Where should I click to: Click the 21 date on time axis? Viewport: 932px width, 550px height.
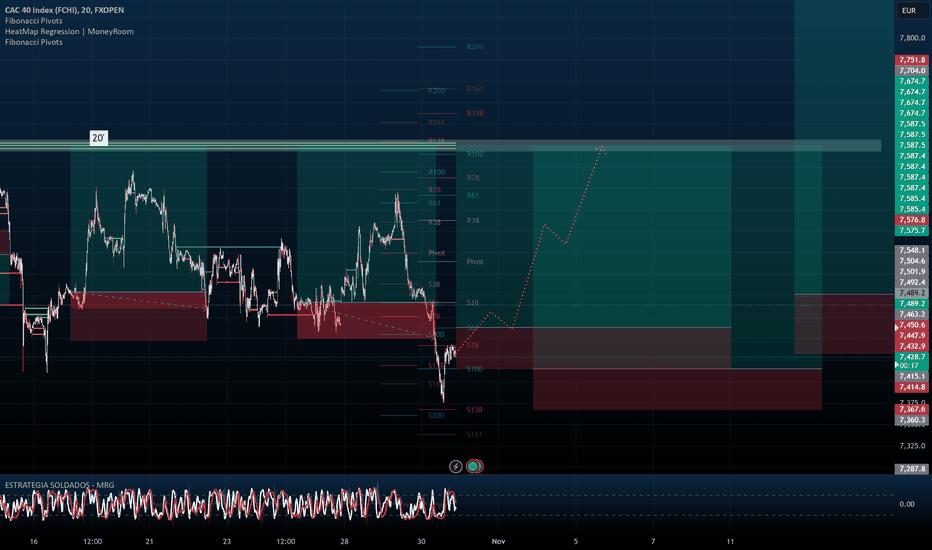click(x=149, y=542)
